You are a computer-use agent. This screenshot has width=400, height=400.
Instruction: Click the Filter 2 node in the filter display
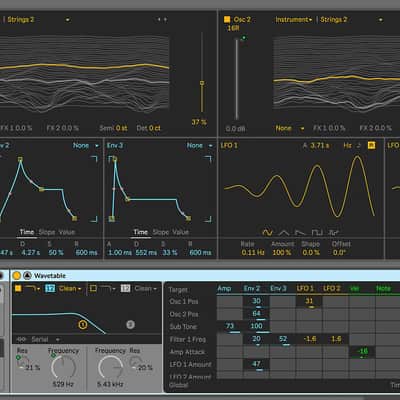click(130, 324)
